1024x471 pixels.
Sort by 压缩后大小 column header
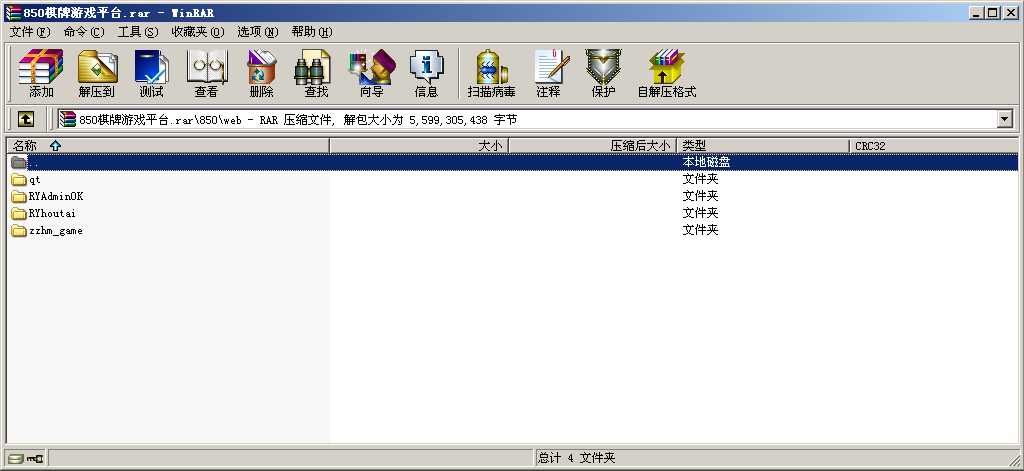click(593, 146)
